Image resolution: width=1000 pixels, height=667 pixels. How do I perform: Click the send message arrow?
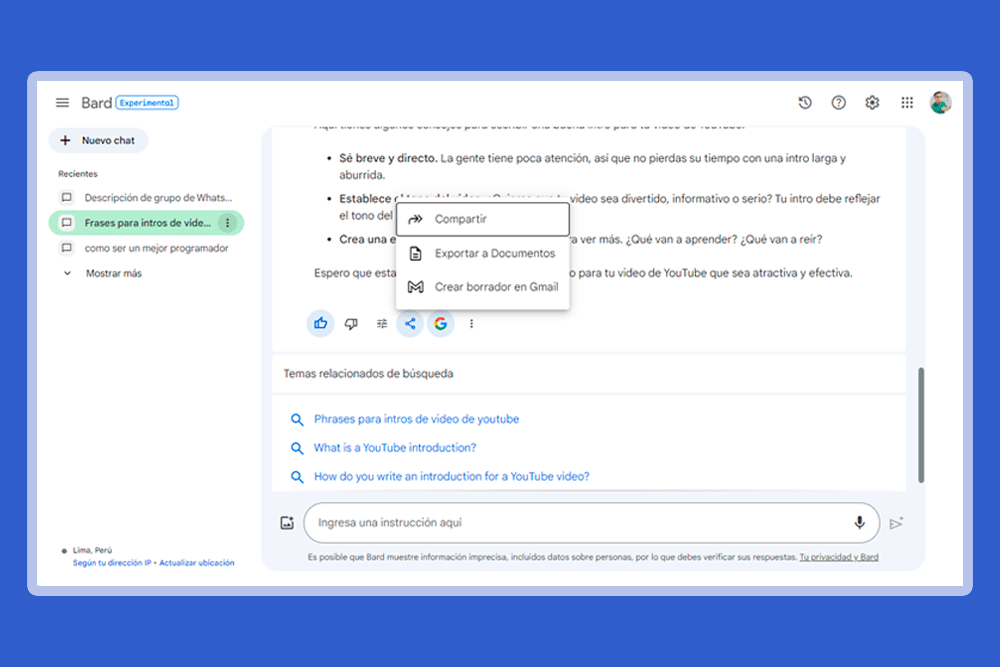click(x=896, y=523)
